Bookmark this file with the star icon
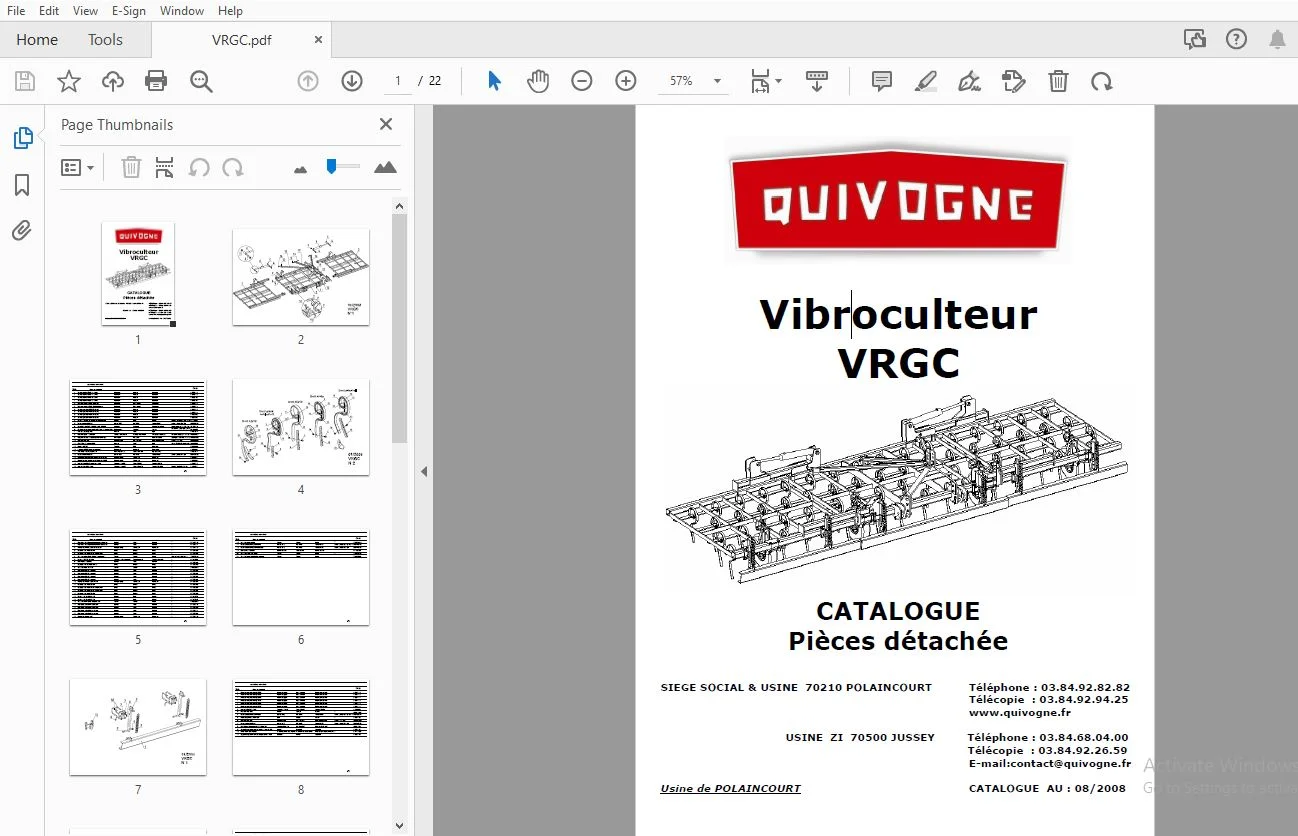 pyautogui.click(x=69, y=81)
